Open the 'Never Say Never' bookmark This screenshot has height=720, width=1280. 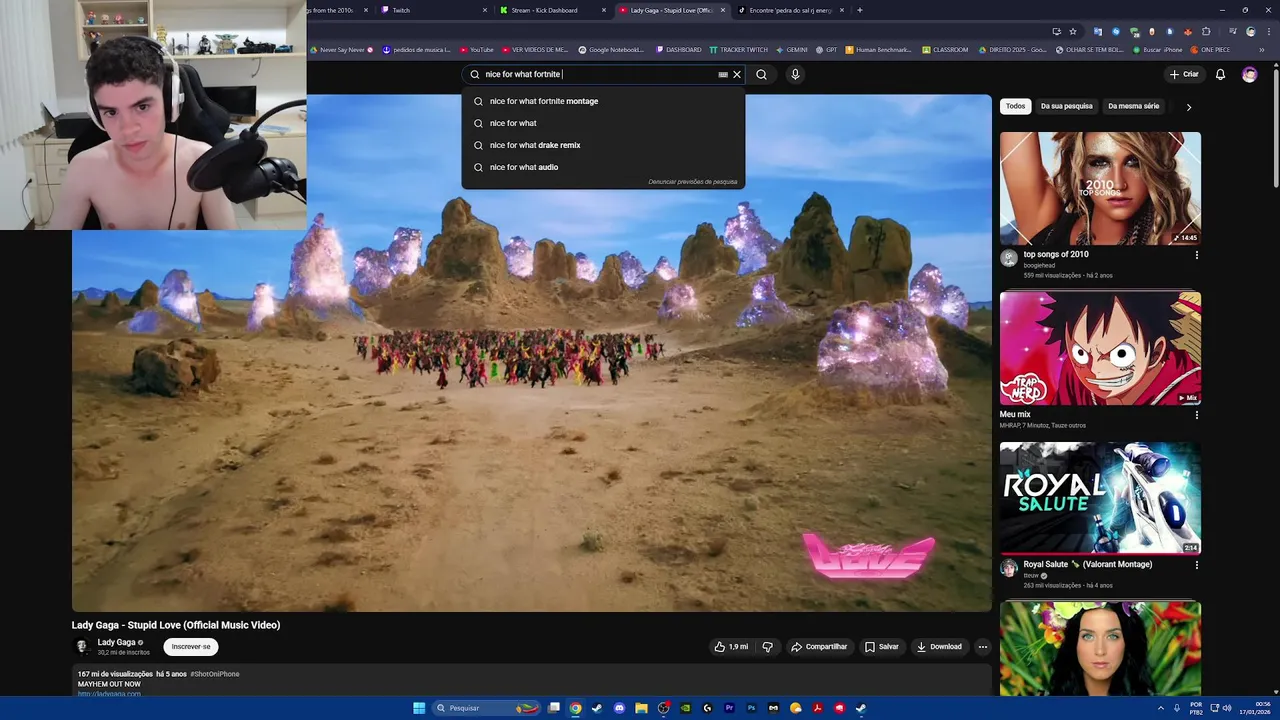341,49
